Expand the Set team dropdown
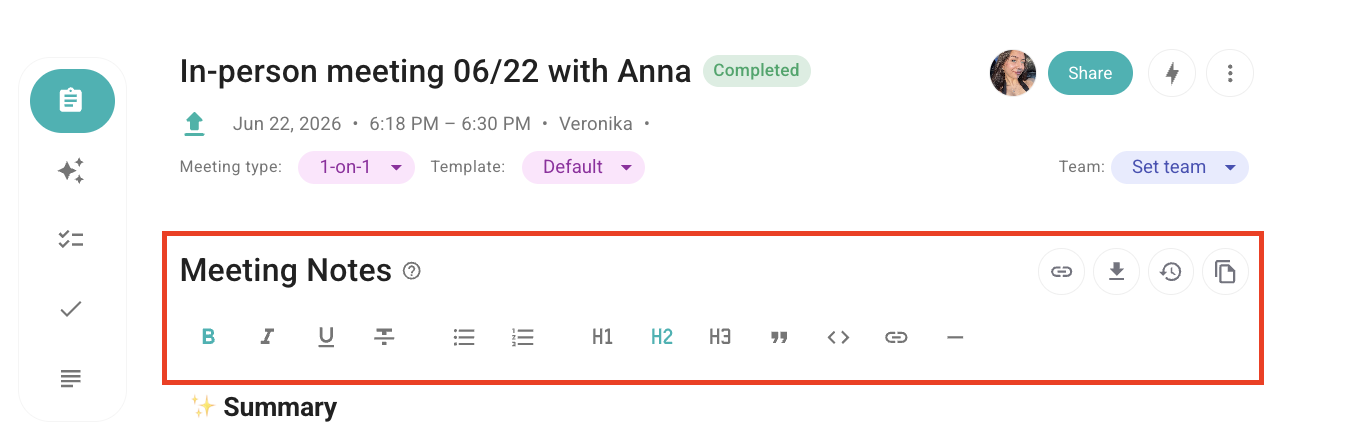The image size is (1352, 434). pyautogui.click(x=1180, y=167)
